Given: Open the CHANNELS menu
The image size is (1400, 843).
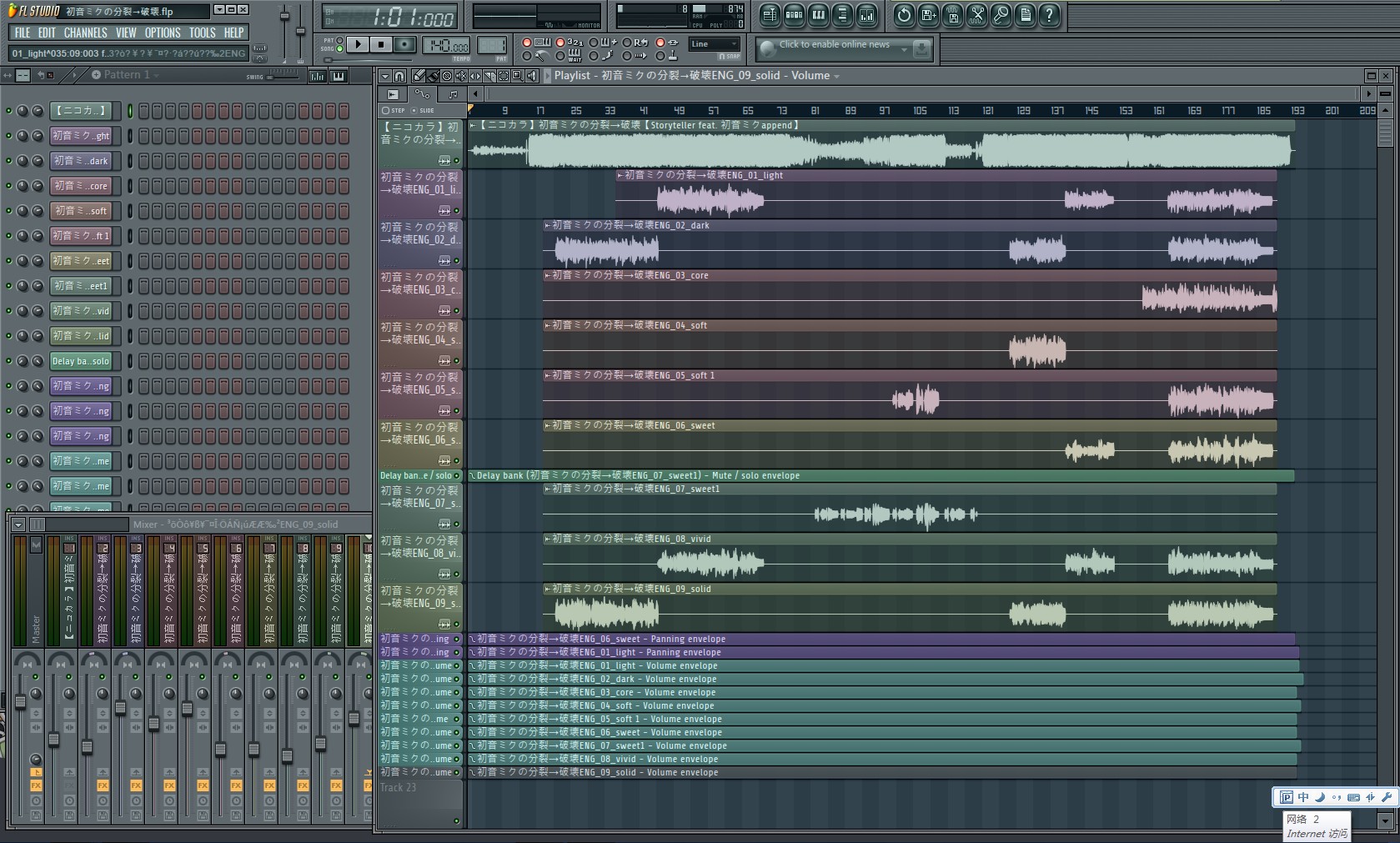Looking at the screenshot, I should [x=85, y=33].
